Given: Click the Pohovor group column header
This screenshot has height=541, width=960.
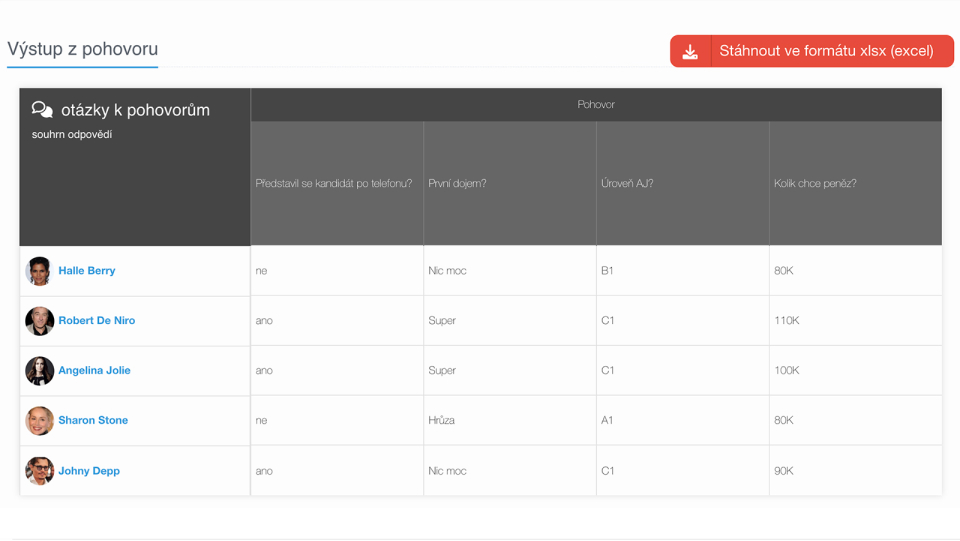Looking at the screenshot, I should pos(596,105).
